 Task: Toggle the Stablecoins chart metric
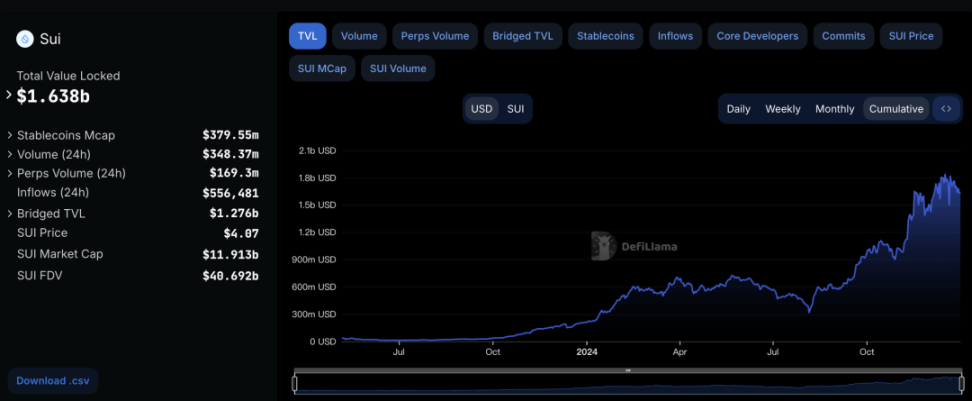point(606,36)
